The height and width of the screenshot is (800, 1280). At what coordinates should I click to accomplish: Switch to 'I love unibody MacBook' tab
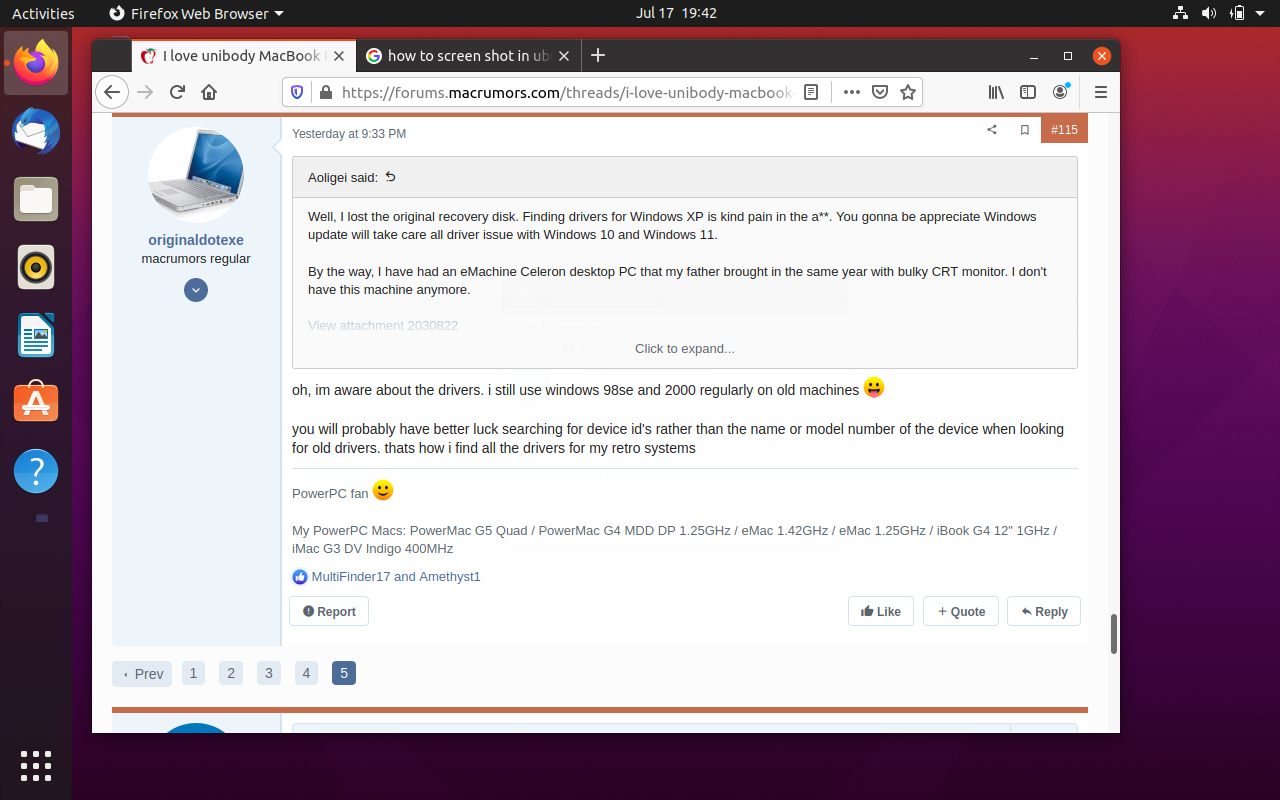[x=245, y=56]
